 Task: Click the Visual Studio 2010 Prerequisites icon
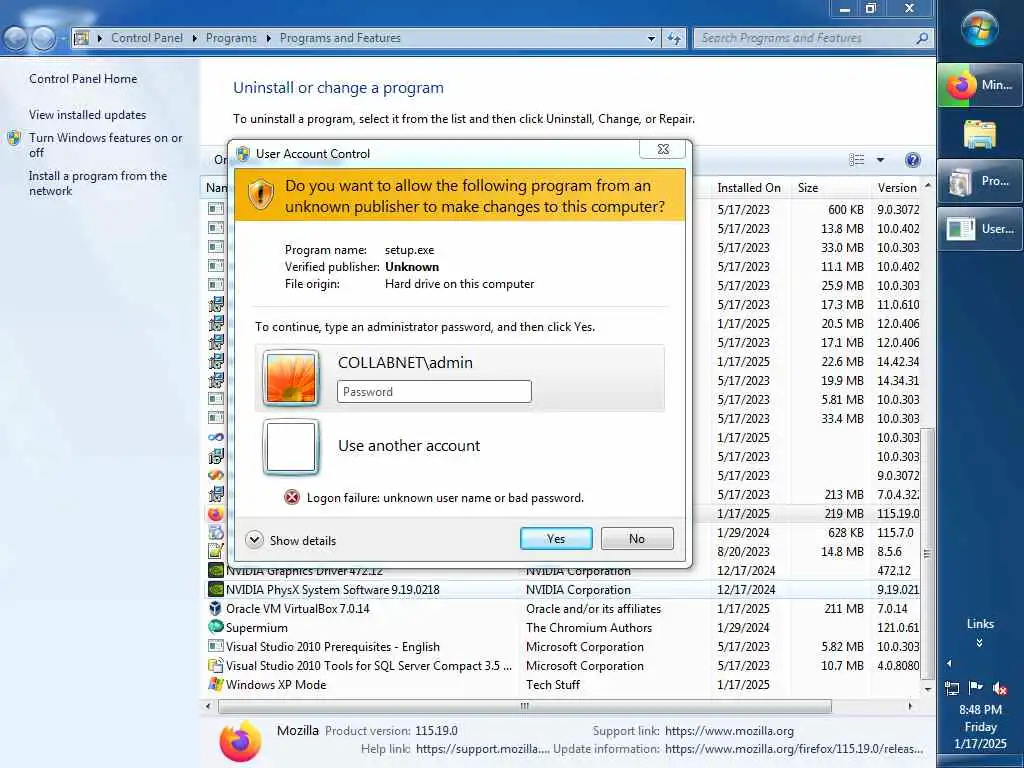(216, 646)
